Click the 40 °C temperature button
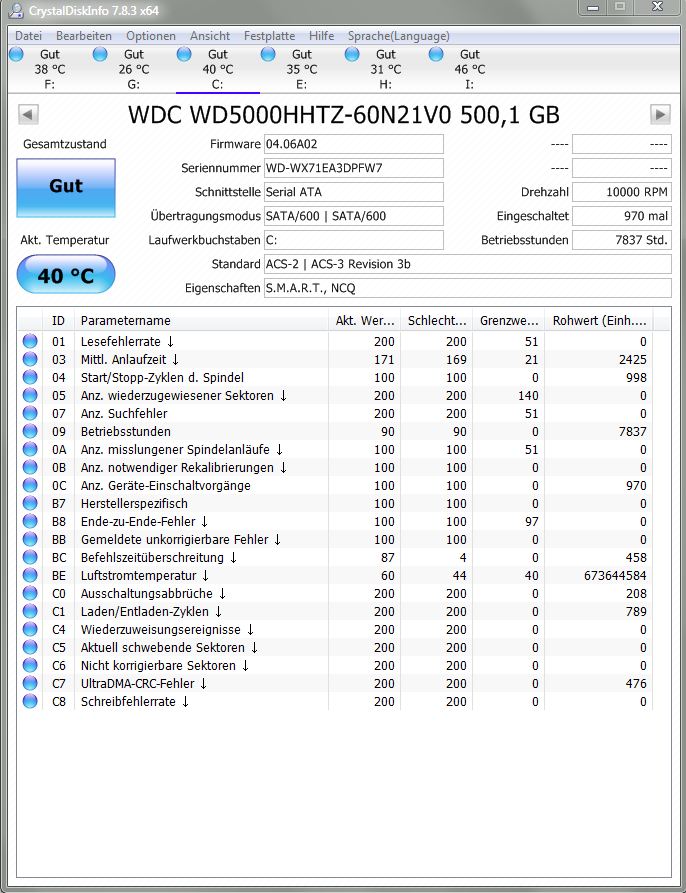This screenshot has width=686, height=893. click(x=66, y=275)
